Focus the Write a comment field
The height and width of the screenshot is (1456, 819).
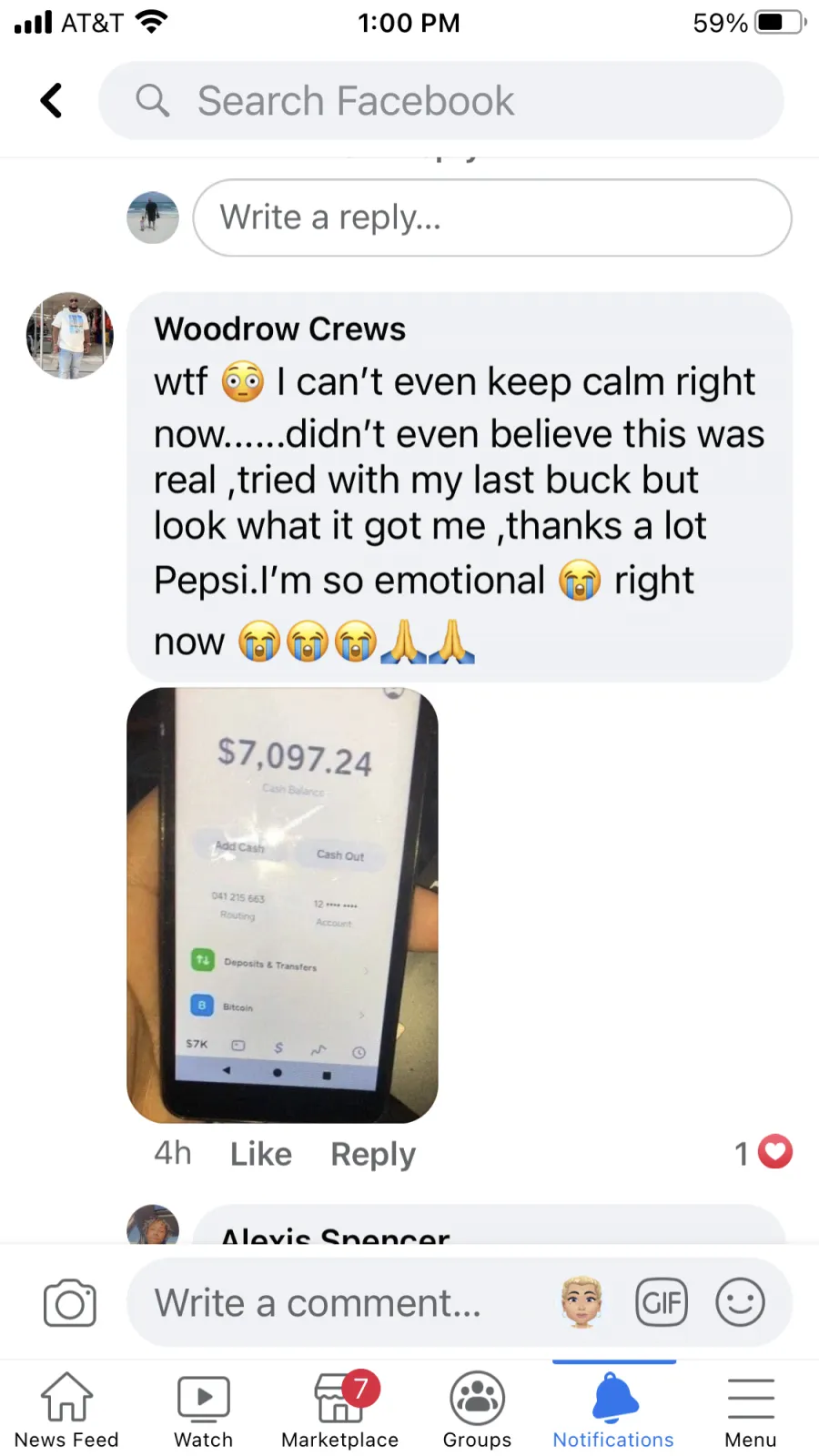point(346,1303)
